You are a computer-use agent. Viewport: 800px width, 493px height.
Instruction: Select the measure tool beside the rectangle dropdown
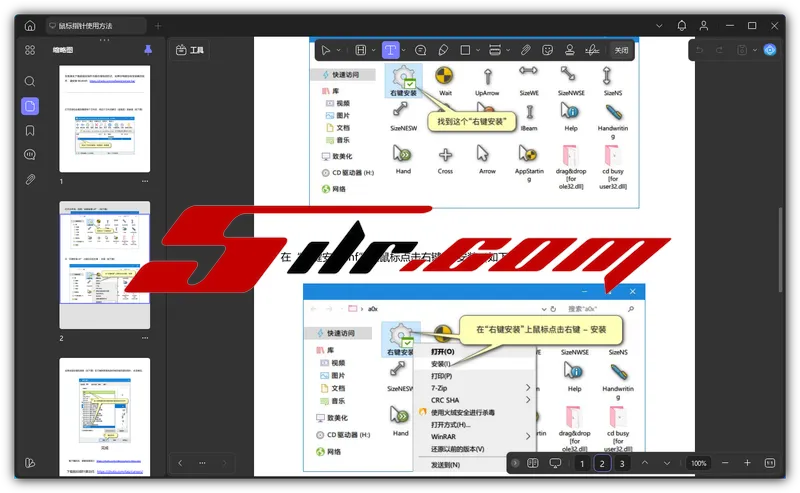point(494,50)
